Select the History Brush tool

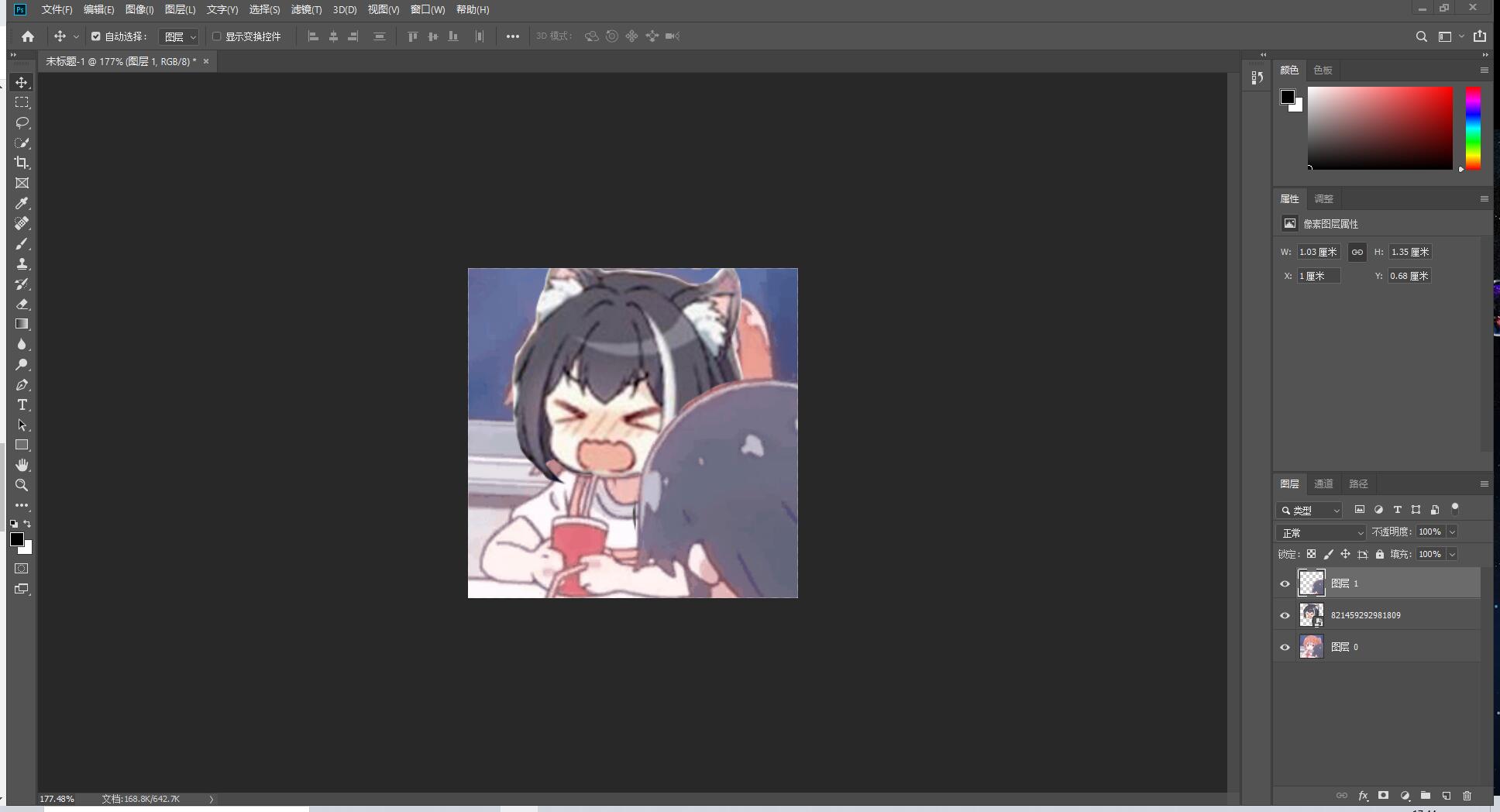(x=22, y=284)
